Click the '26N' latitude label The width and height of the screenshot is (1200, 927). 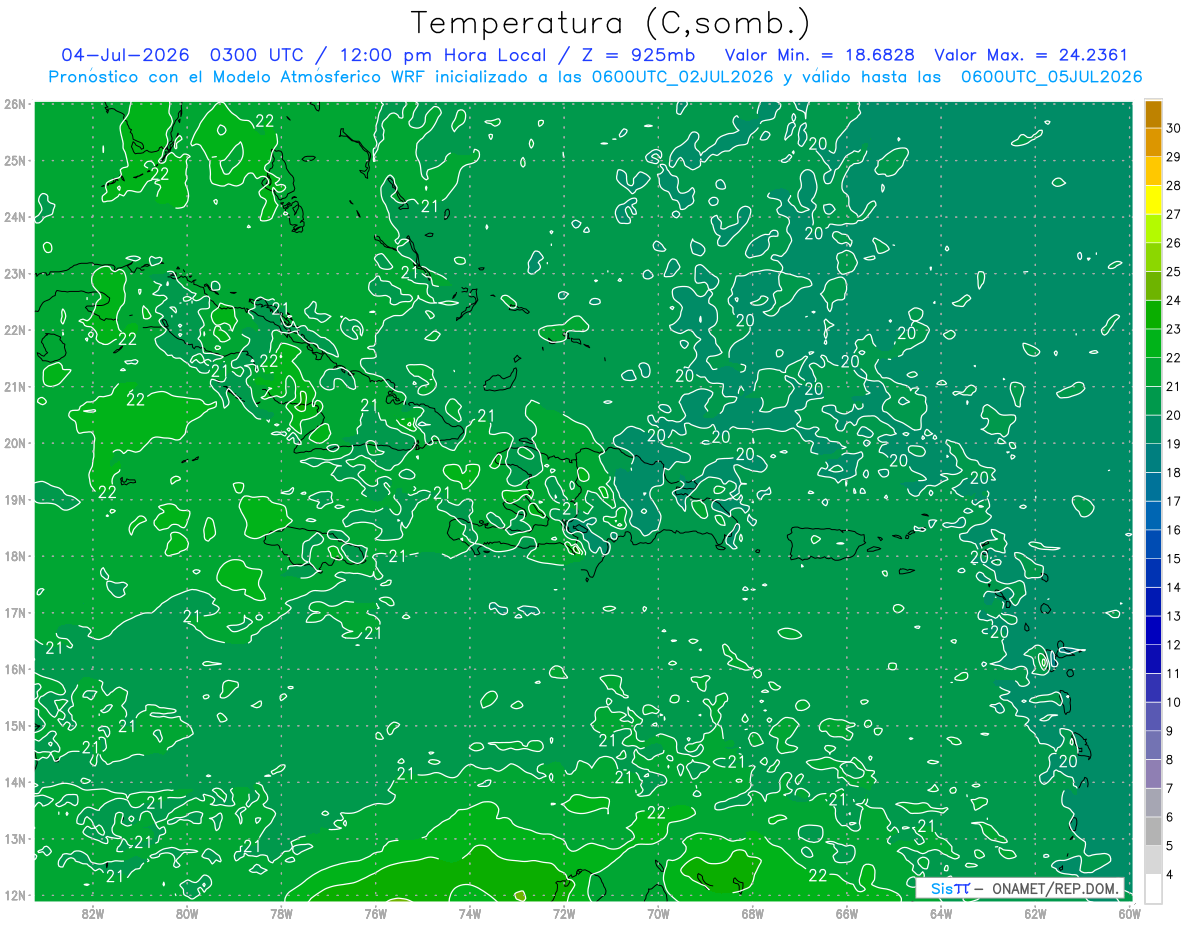point(14,104)
